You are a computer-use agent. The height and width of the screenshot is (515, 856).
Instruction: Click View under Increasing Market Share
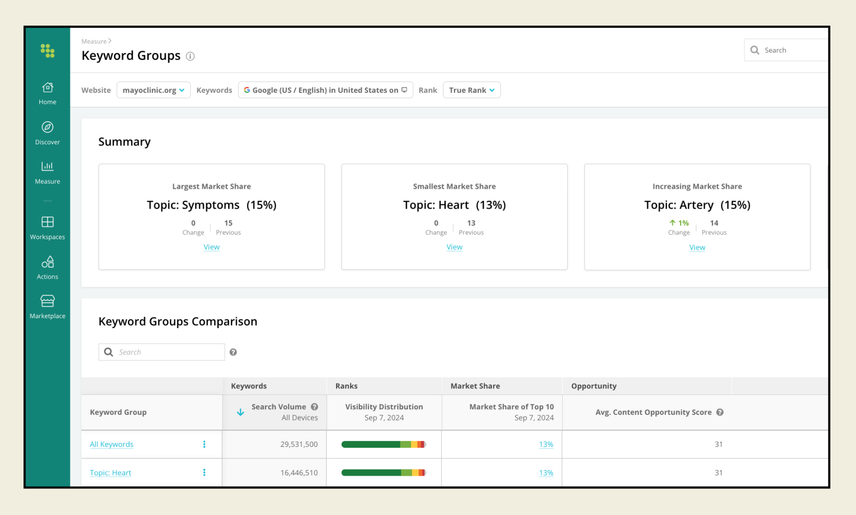[x=697, y=247]
